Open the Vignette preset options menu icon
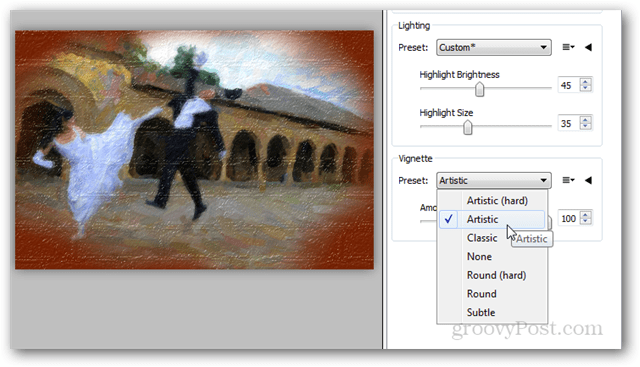The height and width of the screenshot is (367, 640). [x=568, y=180]
